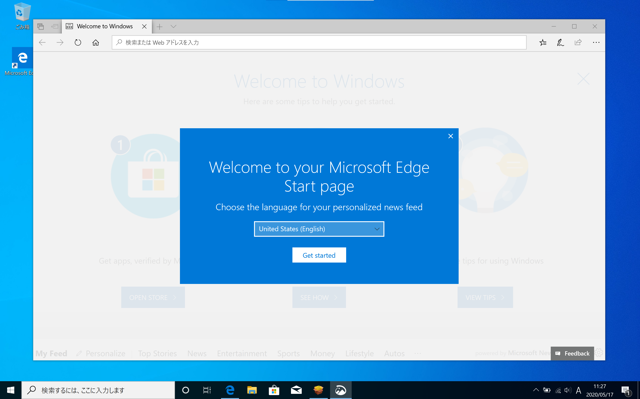The height and width of the screenshot is (399, 640).
Task: Show hidden system tray icons
Action: 536,390
